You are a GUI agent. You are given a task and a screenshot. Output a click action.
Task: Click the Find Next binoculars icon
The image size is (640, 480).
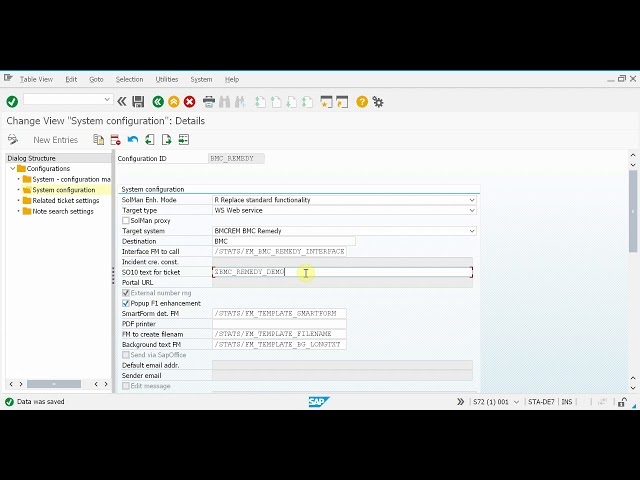pyautogui.click(x=240, y=102)
